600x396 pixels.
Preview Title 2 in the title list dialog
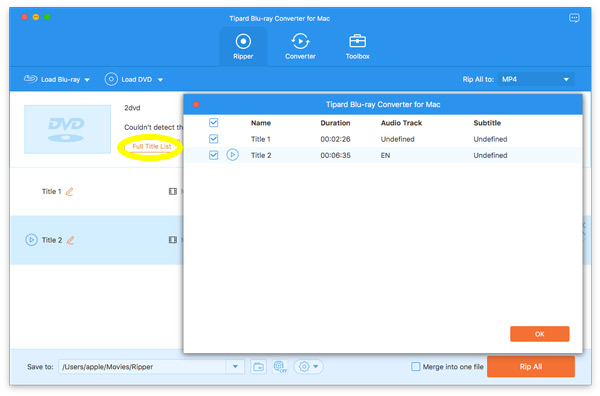[x=233, y=155]
